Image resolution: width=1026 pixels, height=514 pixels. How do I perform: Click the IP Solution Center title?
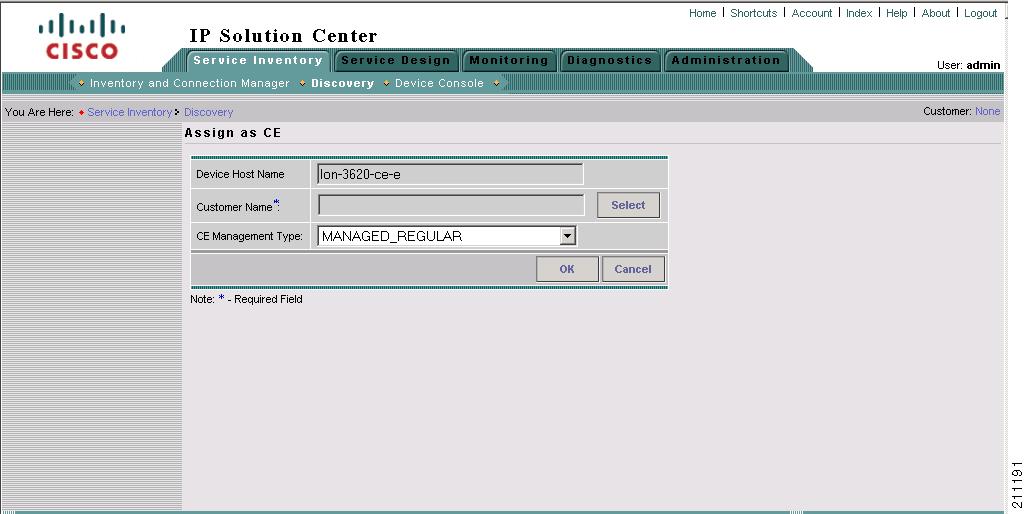(283, 35)
